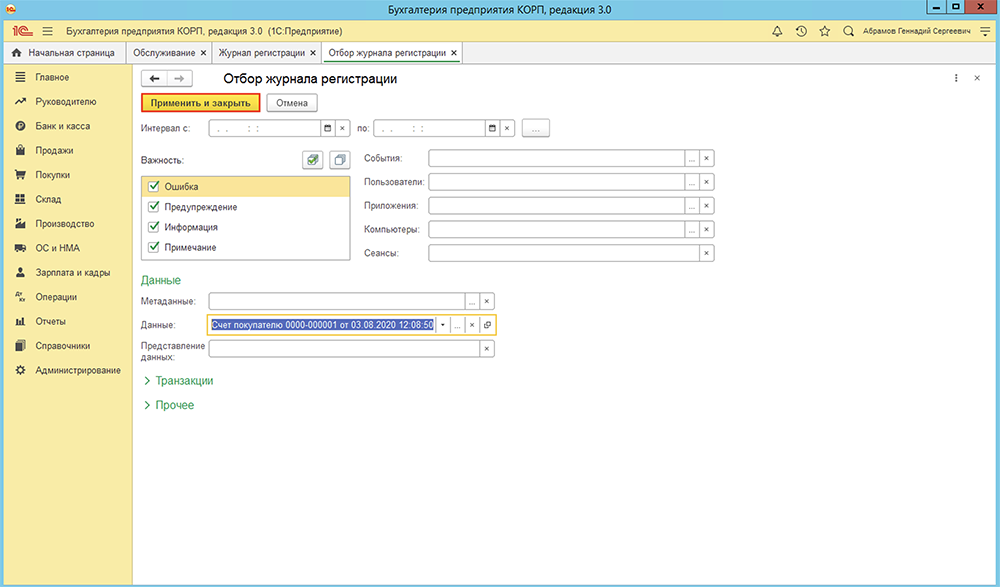Open the Операции section
The height and width of the screenshot is (587, 1000).
[56, 297]
